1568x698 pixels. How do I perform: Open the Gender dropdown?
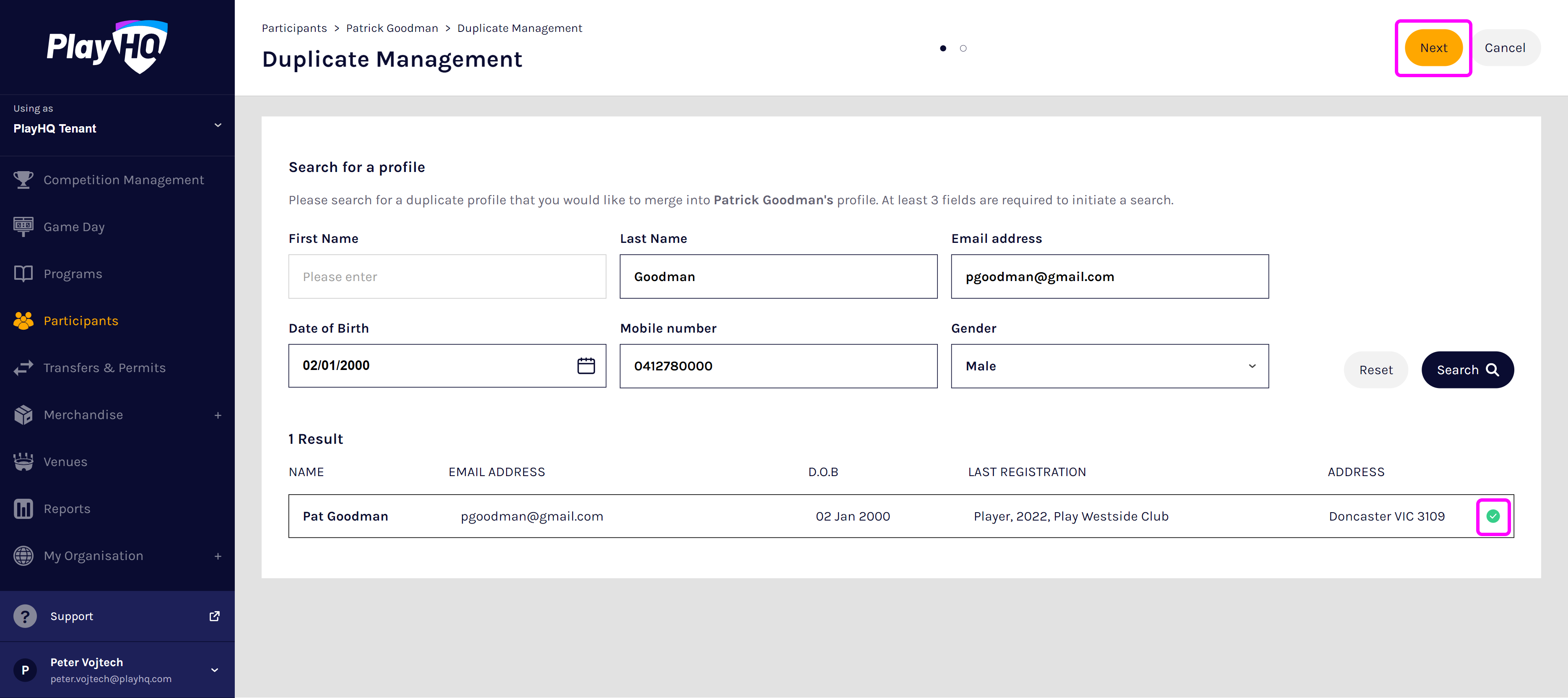click(1110, 366)
